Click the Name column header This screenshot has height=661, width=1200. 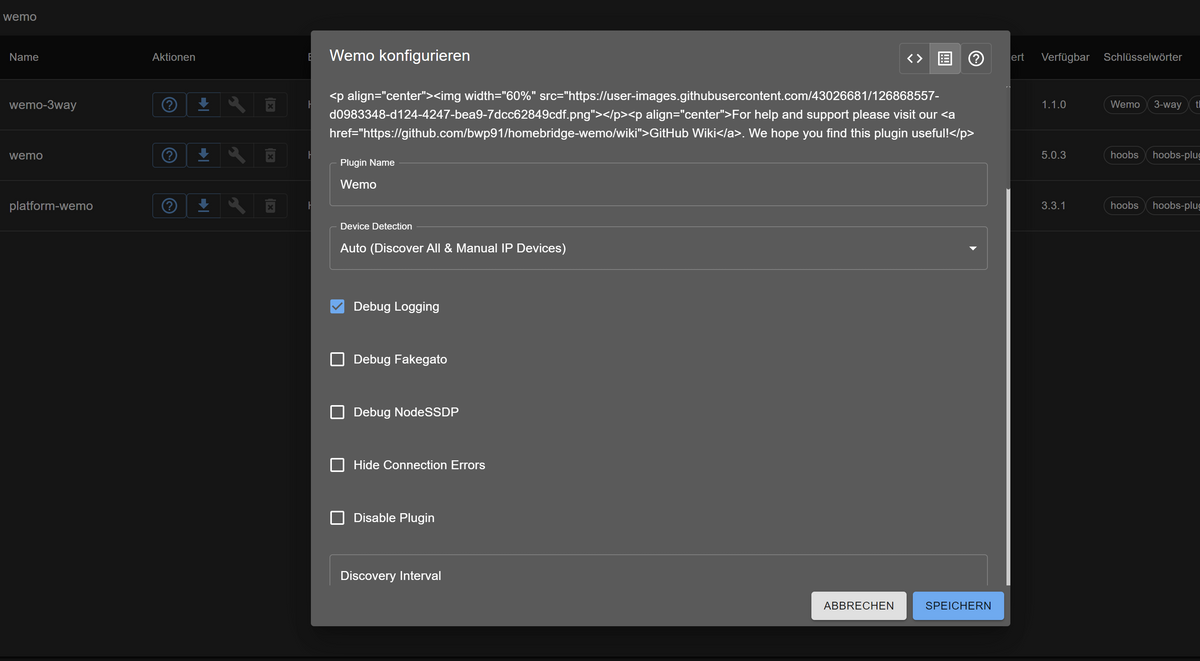24,57
